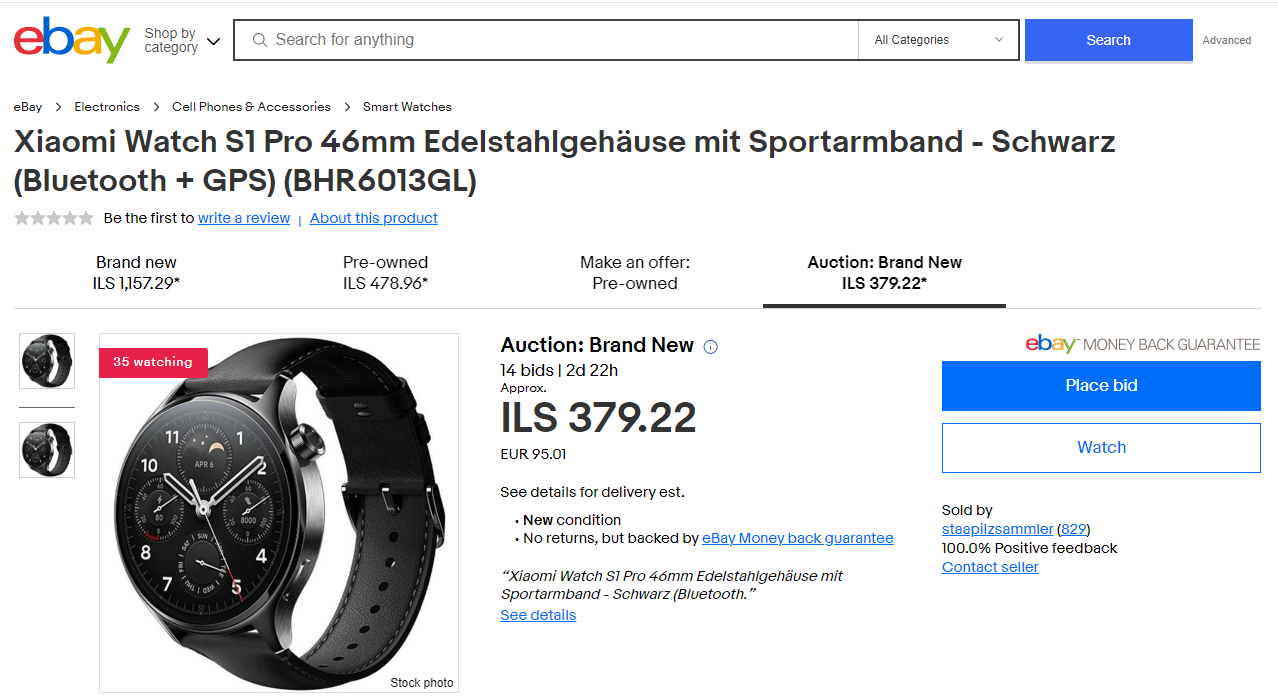The image size is (1278, 696).
Task: Click the star rating icons
Action: click(54, 218)
